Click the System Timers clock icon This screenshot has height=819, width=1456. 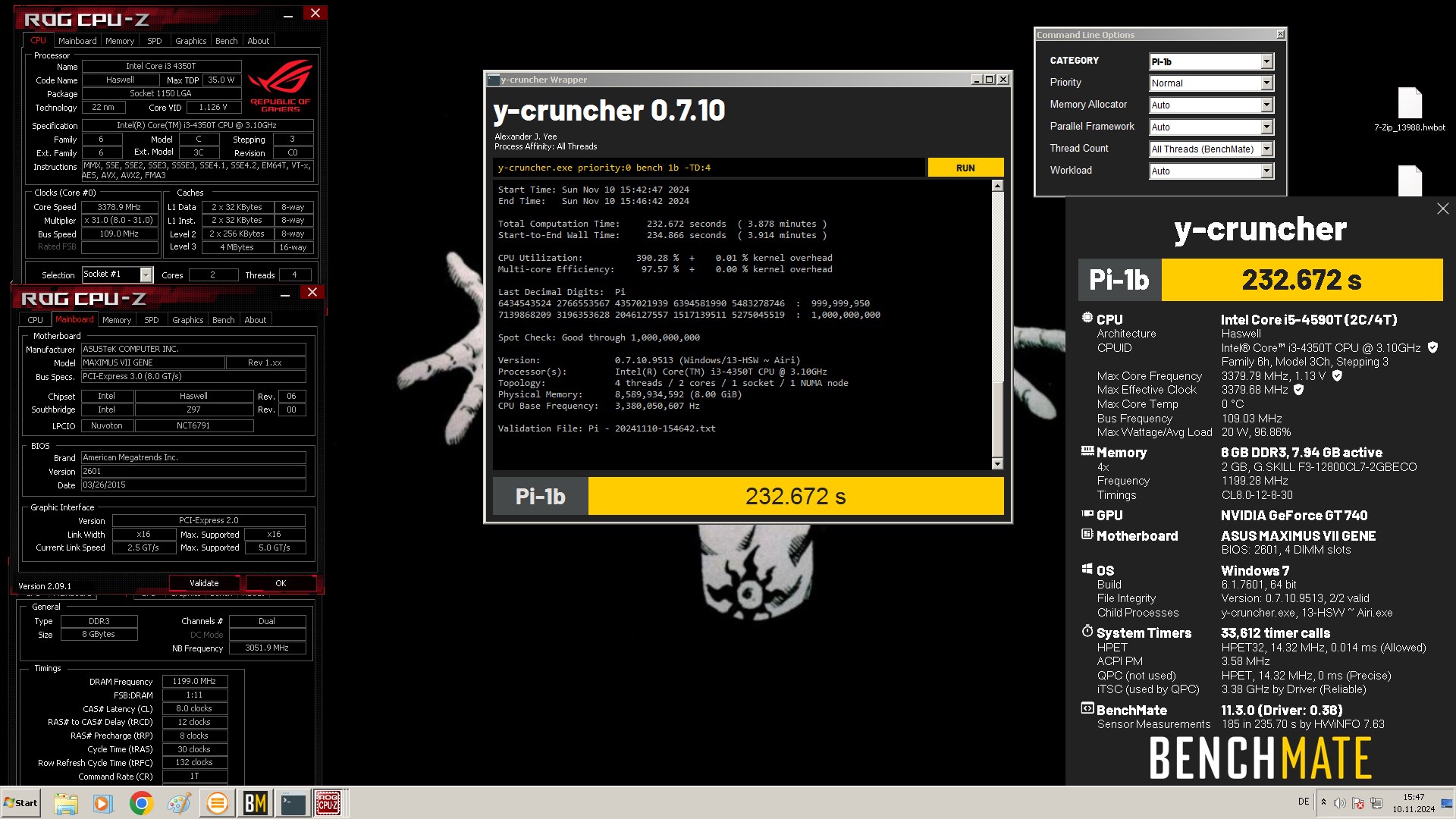[1087, 632]
